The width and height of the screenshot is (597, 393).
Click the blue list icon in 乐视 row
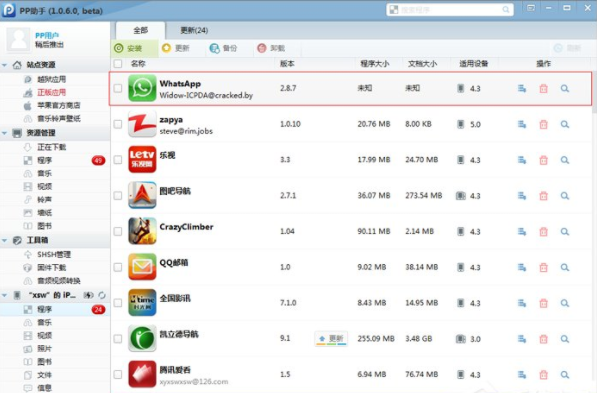coord(522,160)
